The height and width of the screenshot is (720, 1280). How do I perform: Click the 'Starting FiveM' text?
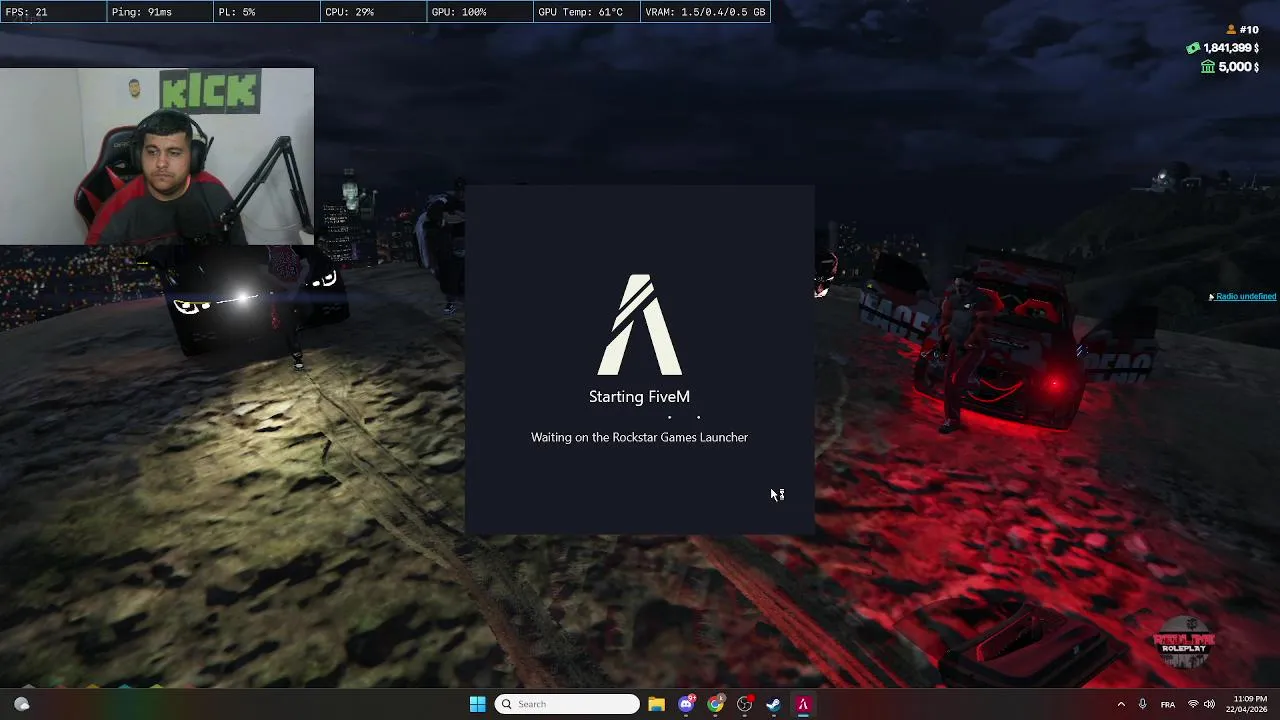click(639, 397)
